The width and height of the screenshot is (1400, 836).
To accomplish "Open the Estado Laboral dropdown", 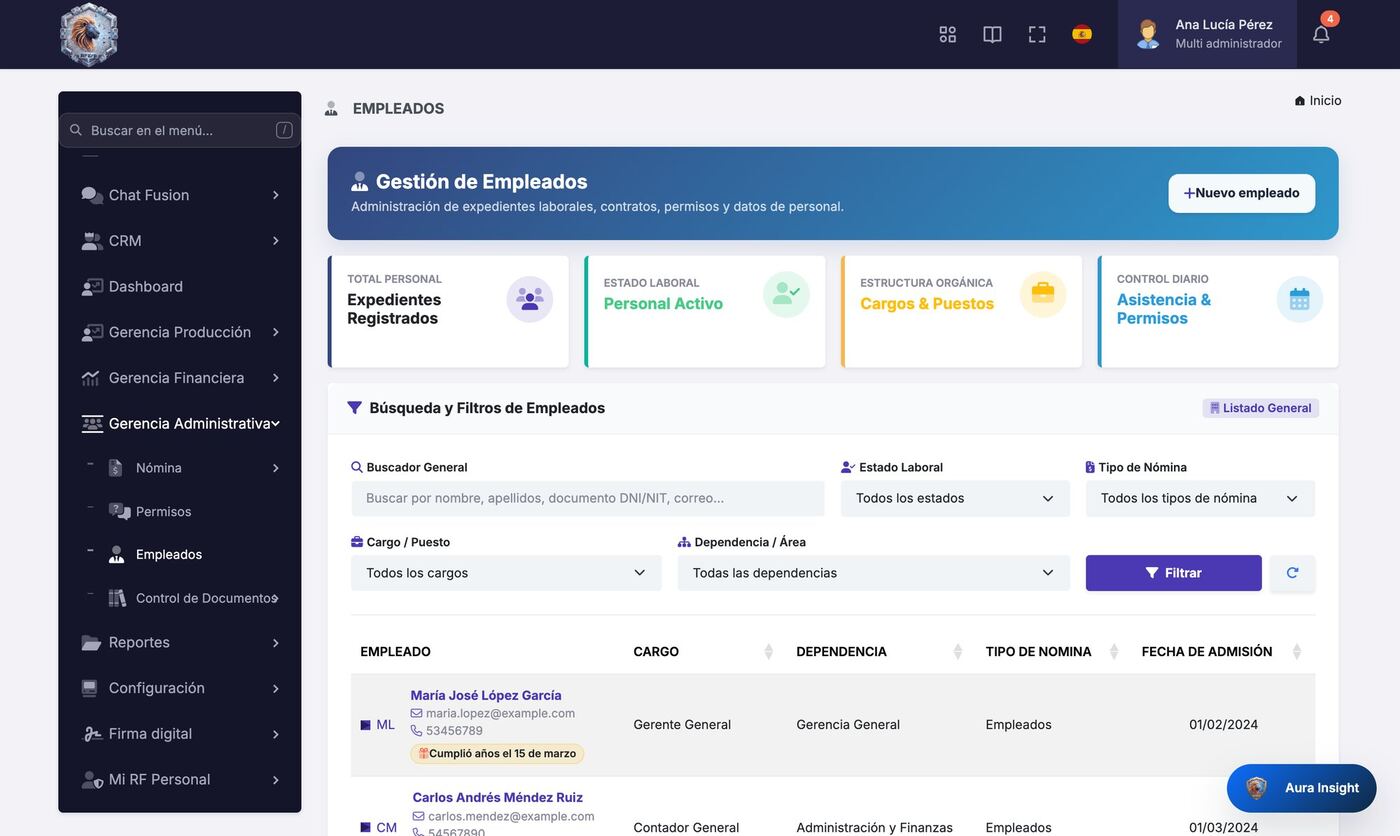I will pyautogui.click(x=955, y=498).
